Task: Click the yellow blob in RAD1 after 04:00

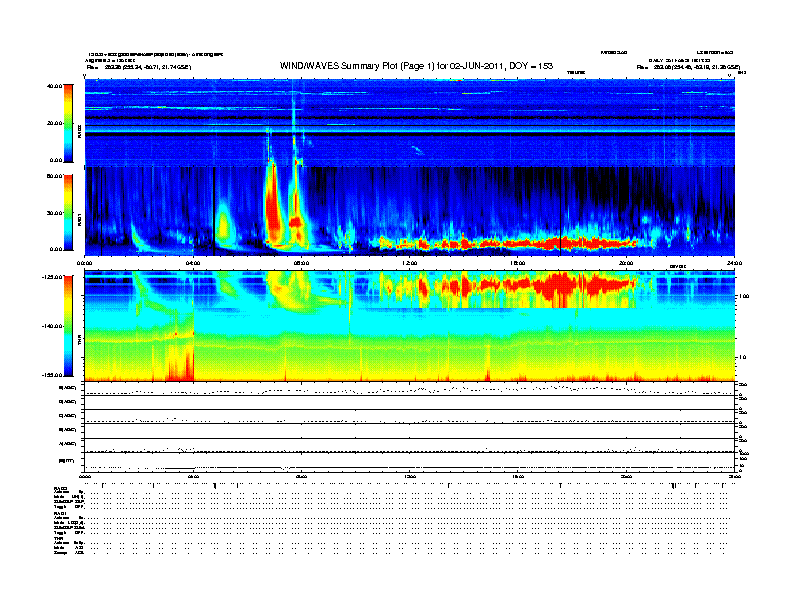Action: 223,225
